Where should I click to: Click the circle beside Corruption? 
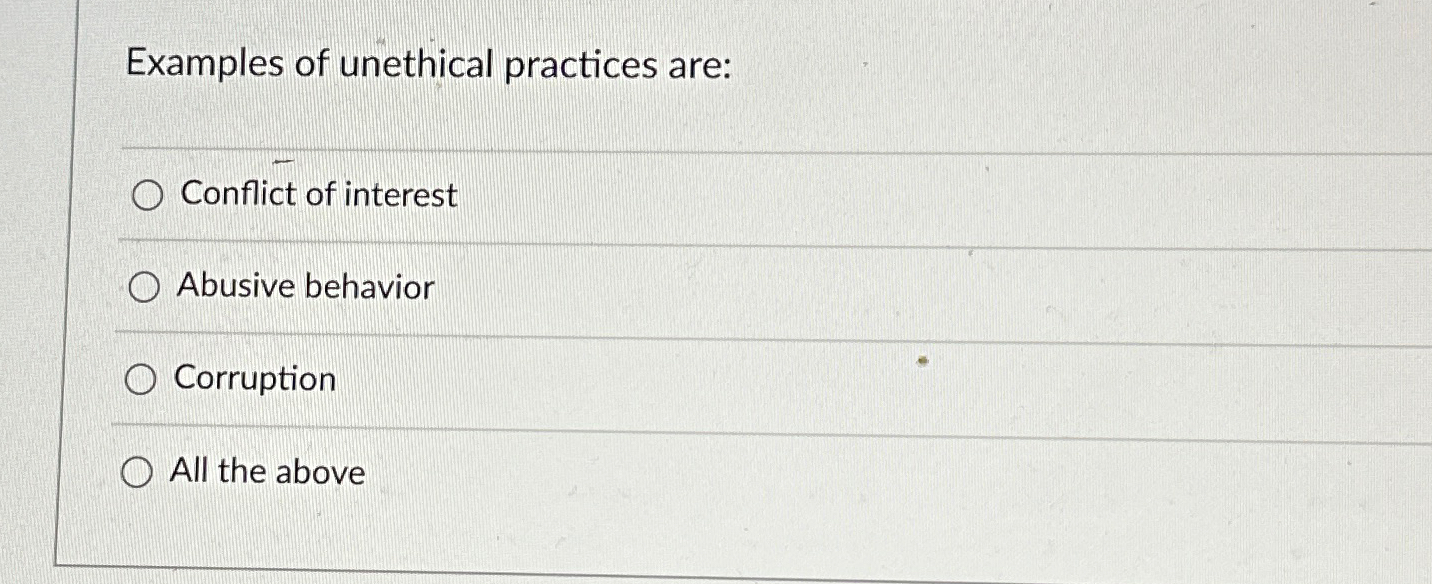click(141, 379)
